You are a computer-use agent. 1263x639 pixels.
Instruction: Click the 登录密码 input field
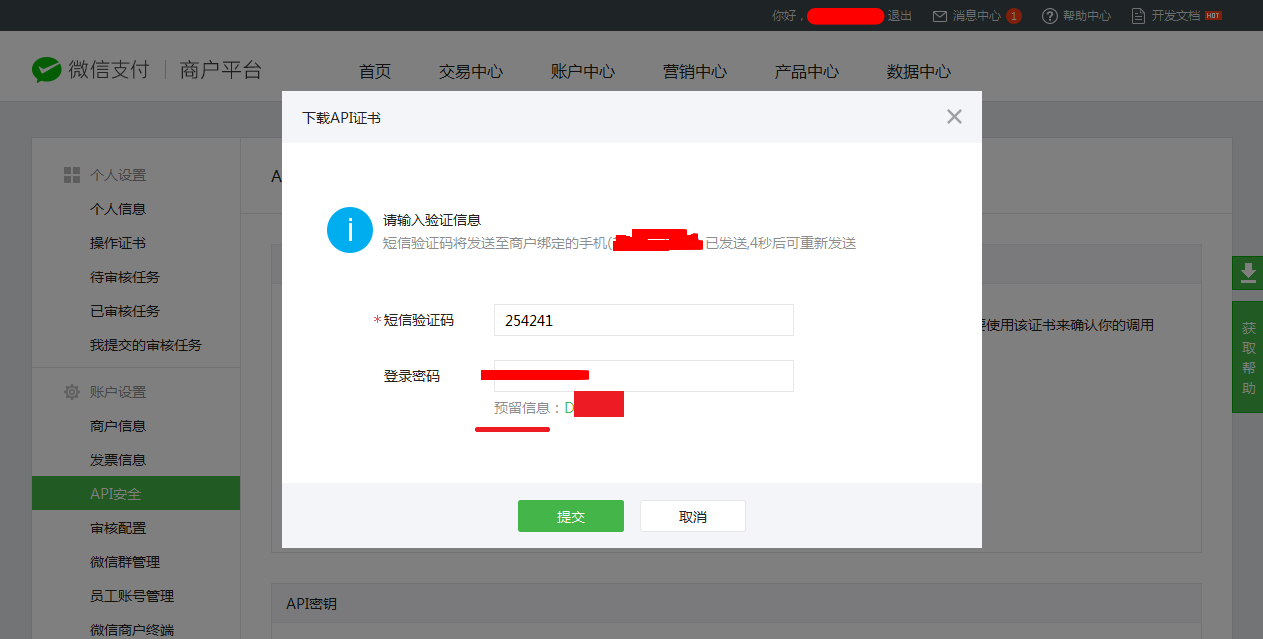coord(644,376)
